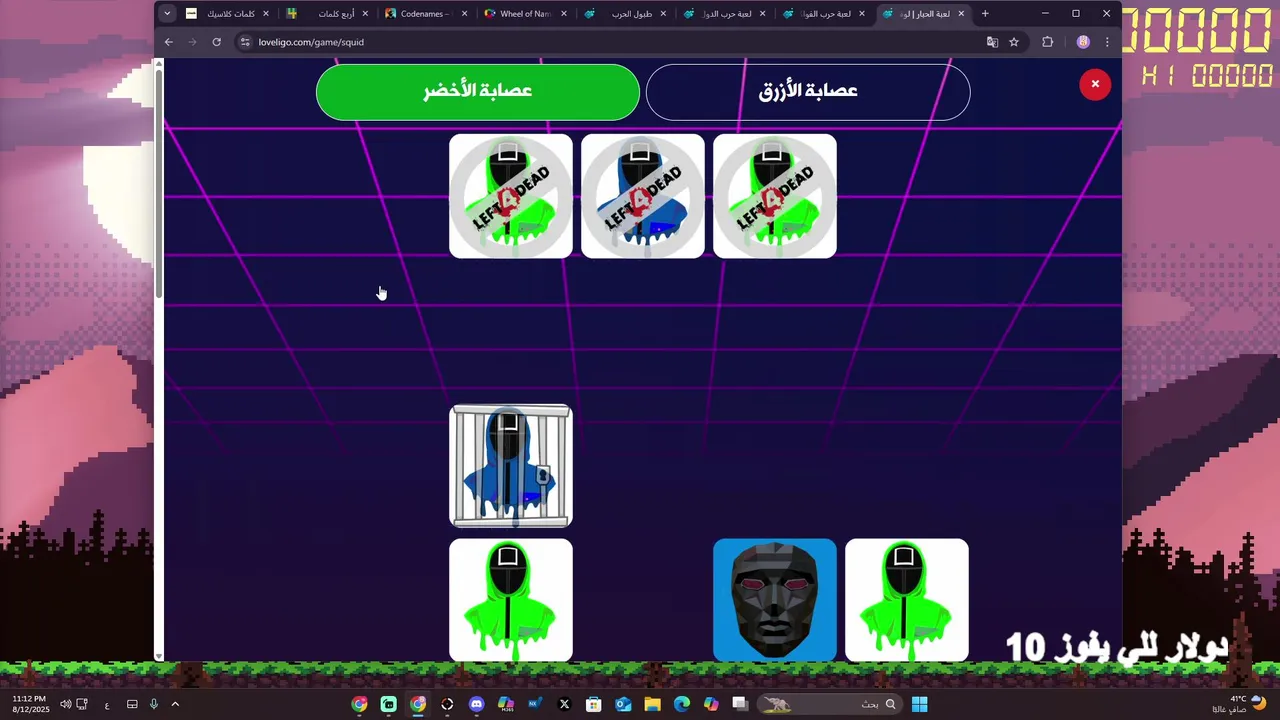
Task: Toggle the microphone icon in the system tray
Action: point(154,704)
